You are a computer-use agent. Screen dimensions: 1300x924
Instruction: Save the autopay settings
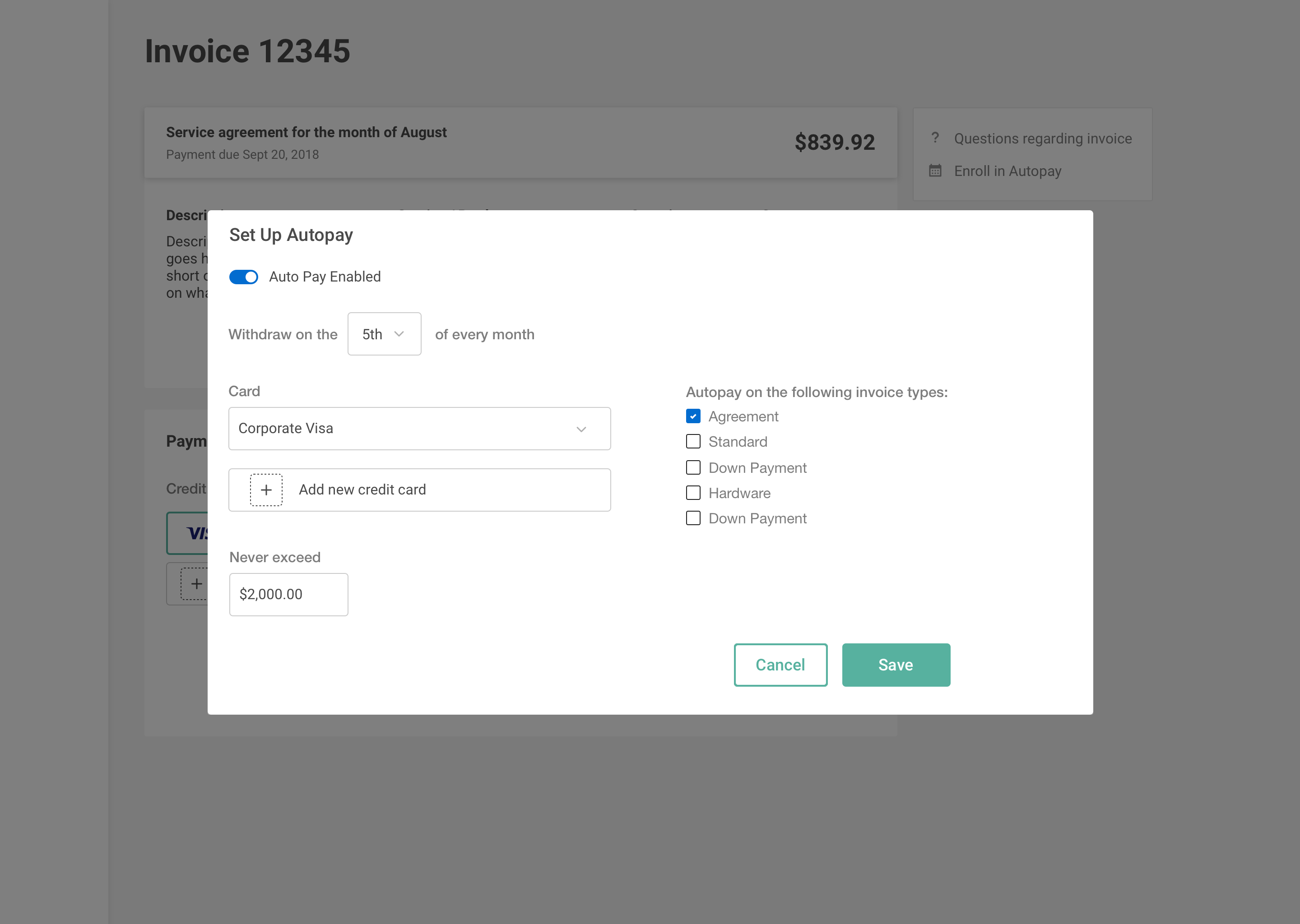[896, 665]
